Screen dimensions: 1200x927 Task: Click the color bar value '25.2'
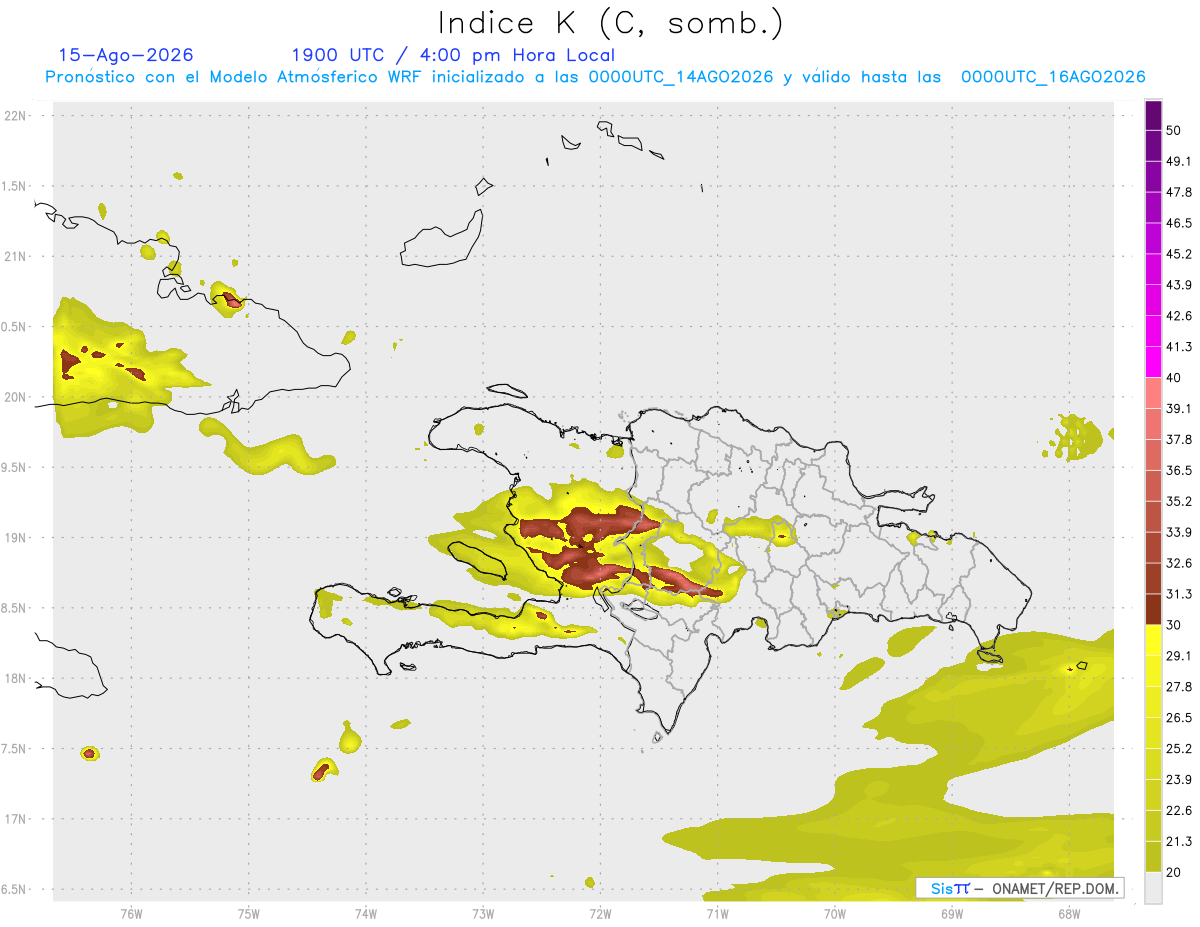click(x=1178, y=749)
